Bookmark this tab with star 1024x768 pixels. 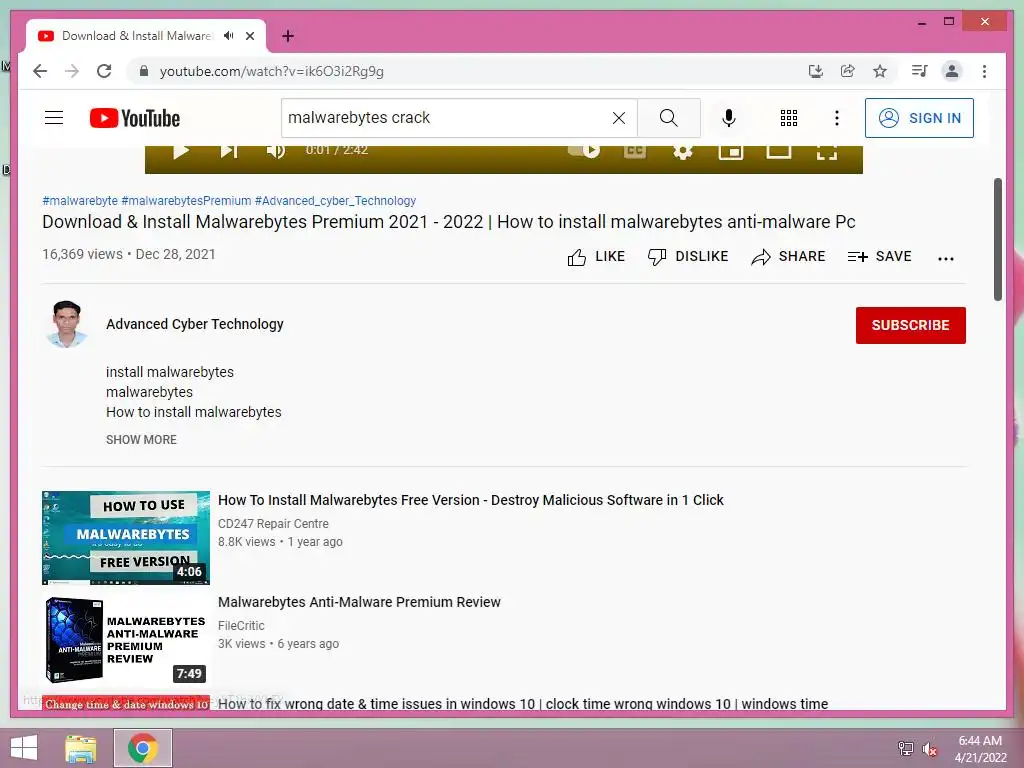[x=880, y=71]
